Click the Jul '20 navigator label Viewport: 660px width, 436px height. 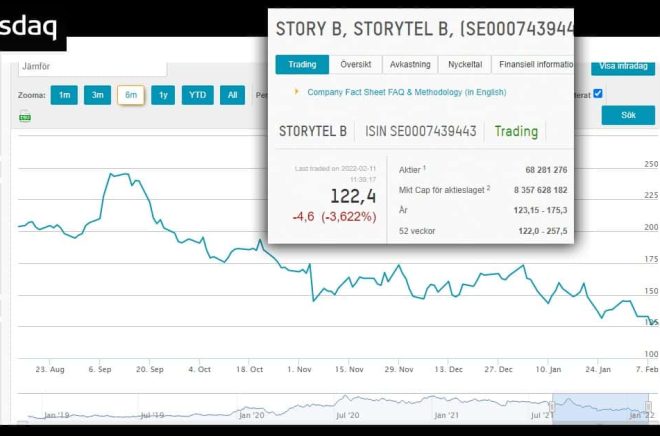pos(347,415)
